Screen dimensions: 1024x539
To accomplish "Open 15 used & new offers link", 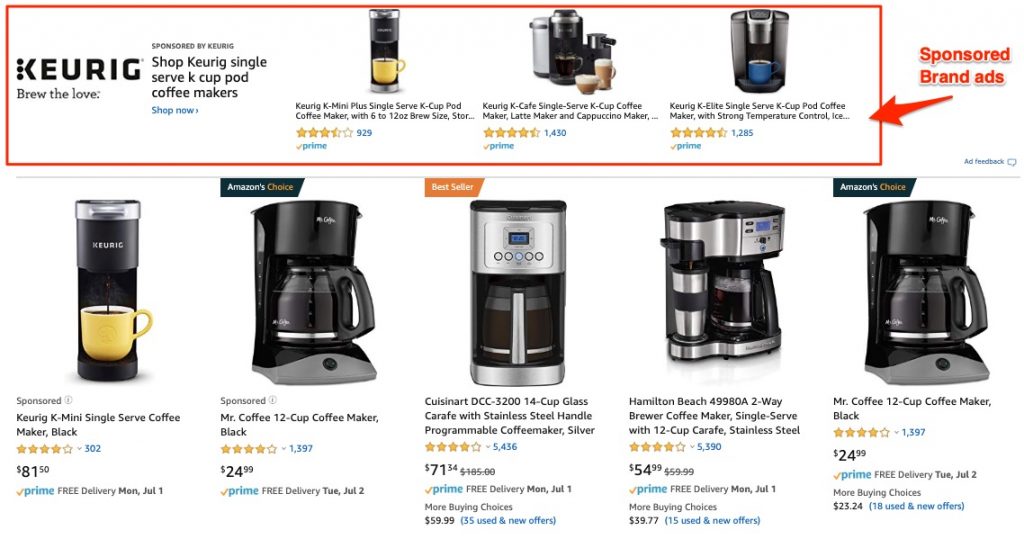I will click(712, 521).
